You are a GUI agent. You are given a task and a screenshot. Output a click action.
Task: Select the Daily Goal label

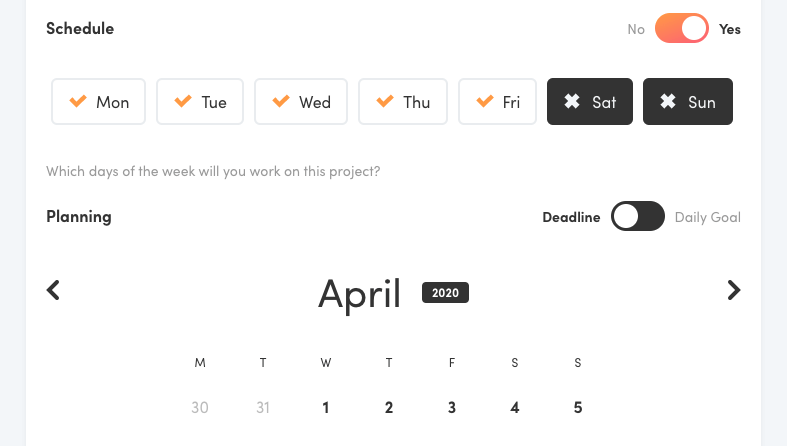click(x=707, y=217)
